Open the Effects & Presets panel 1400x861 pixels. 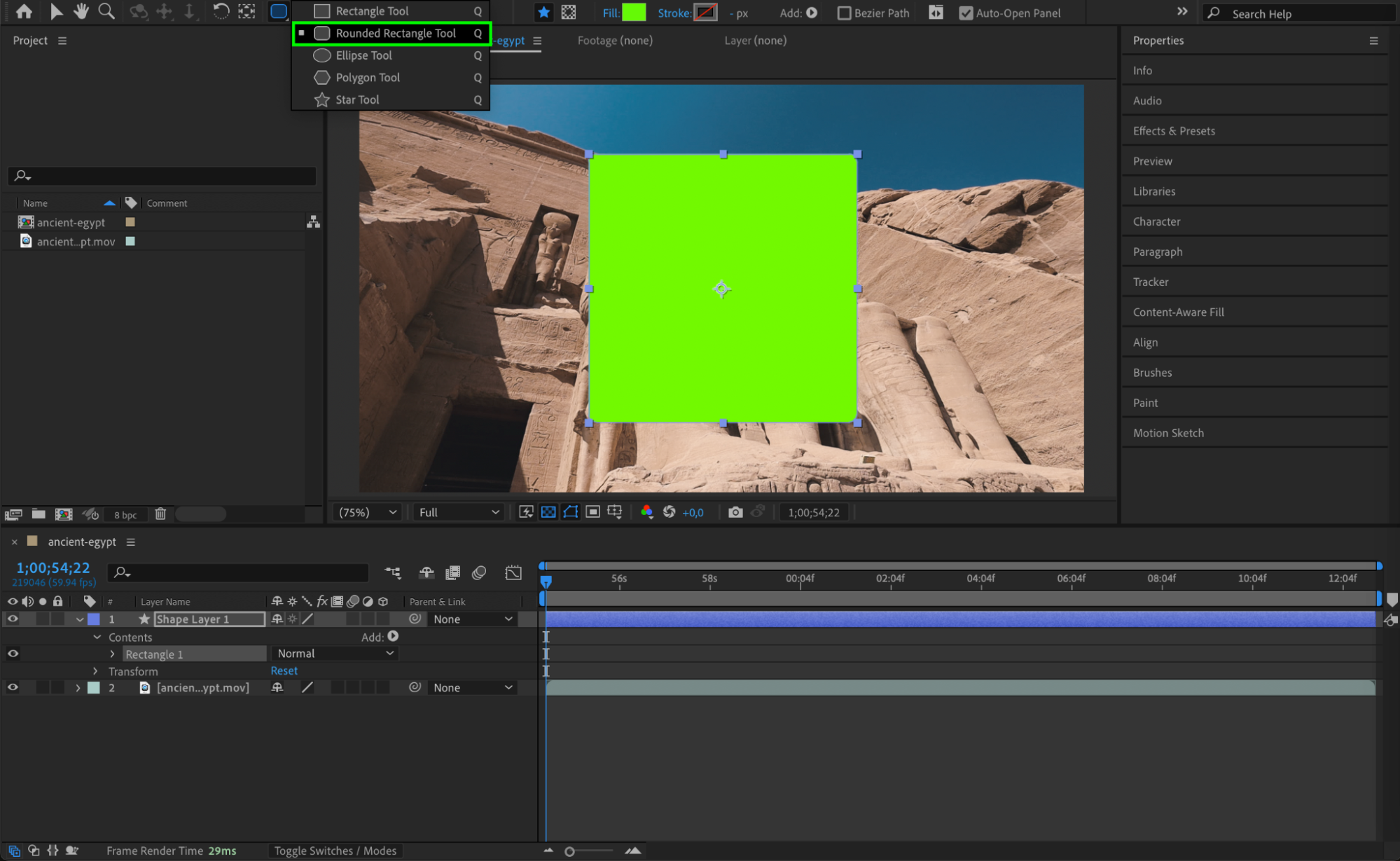(x=1174, y=131)
